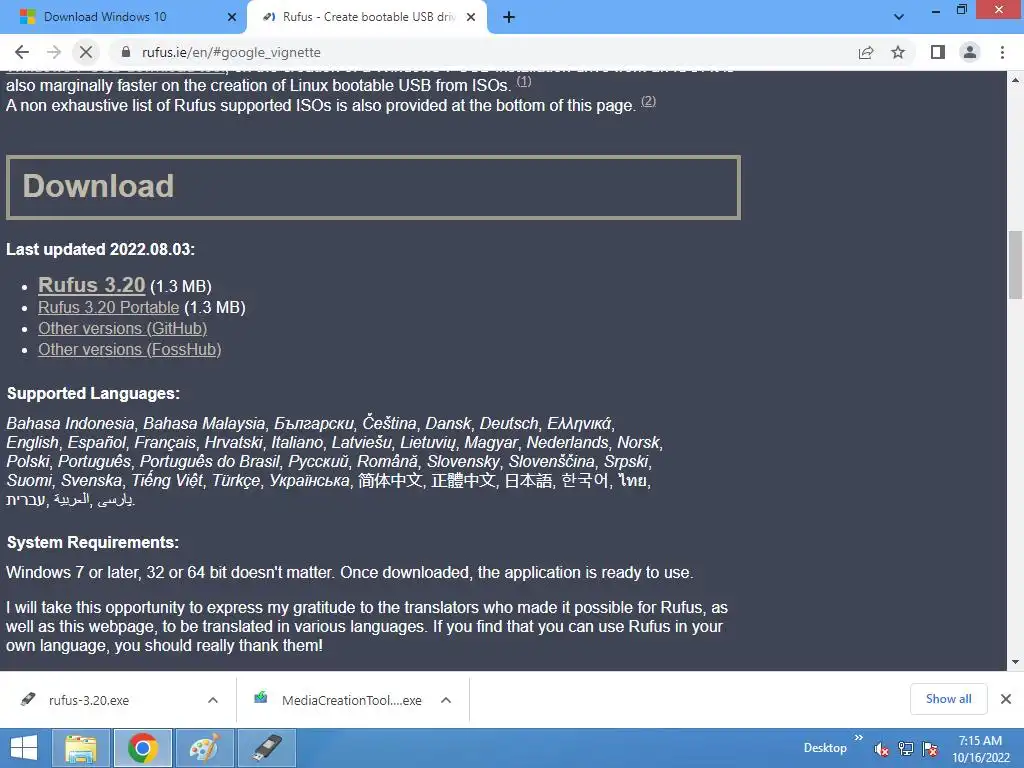This screenshot has height=768, width=1024.
Task: Switch to Download Windows 10 tab
Action: click(x=124, y=17)
